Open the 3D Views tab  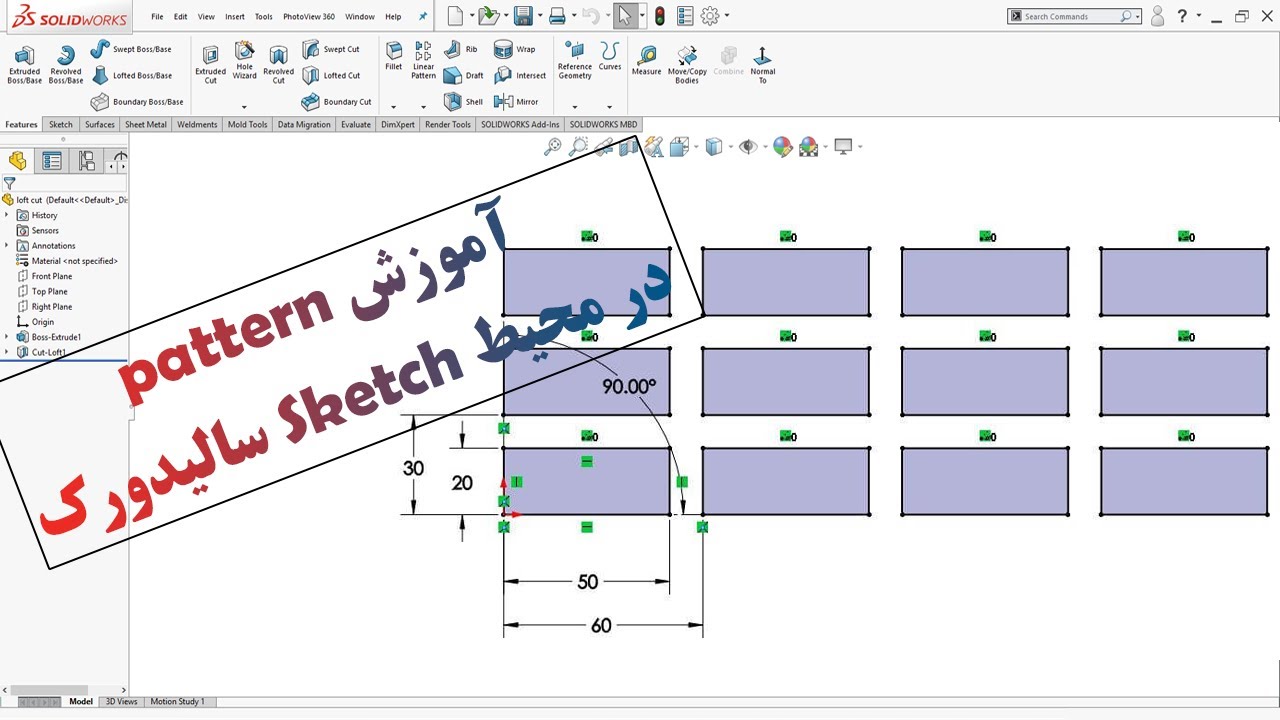[122, 702]
